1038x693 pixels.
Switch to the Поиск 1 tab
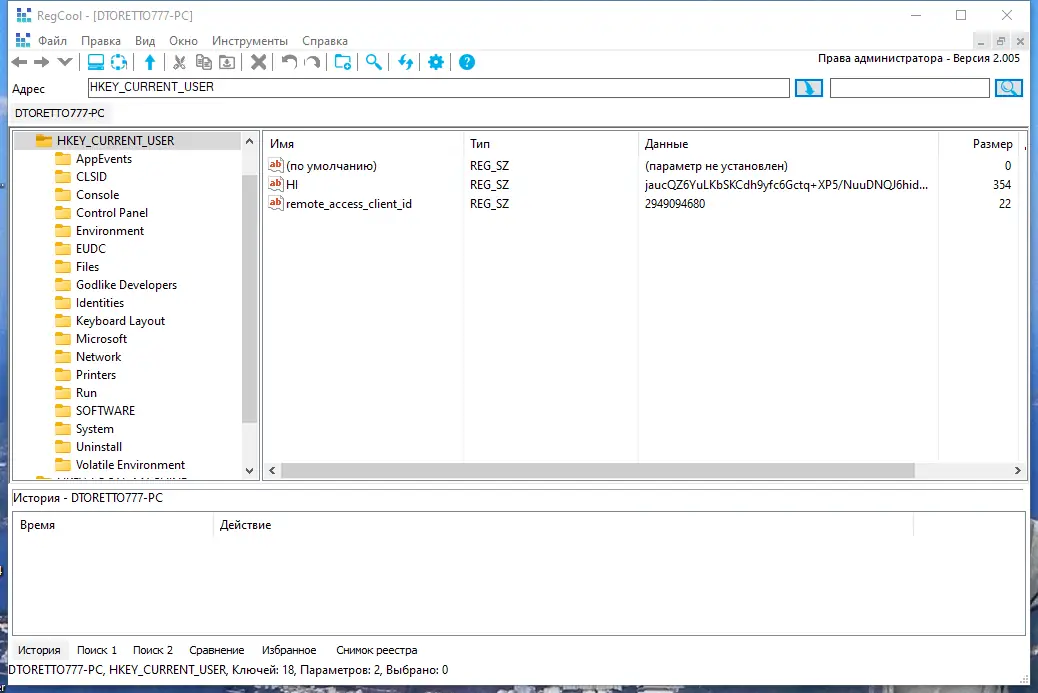click(x=97, y=650)
